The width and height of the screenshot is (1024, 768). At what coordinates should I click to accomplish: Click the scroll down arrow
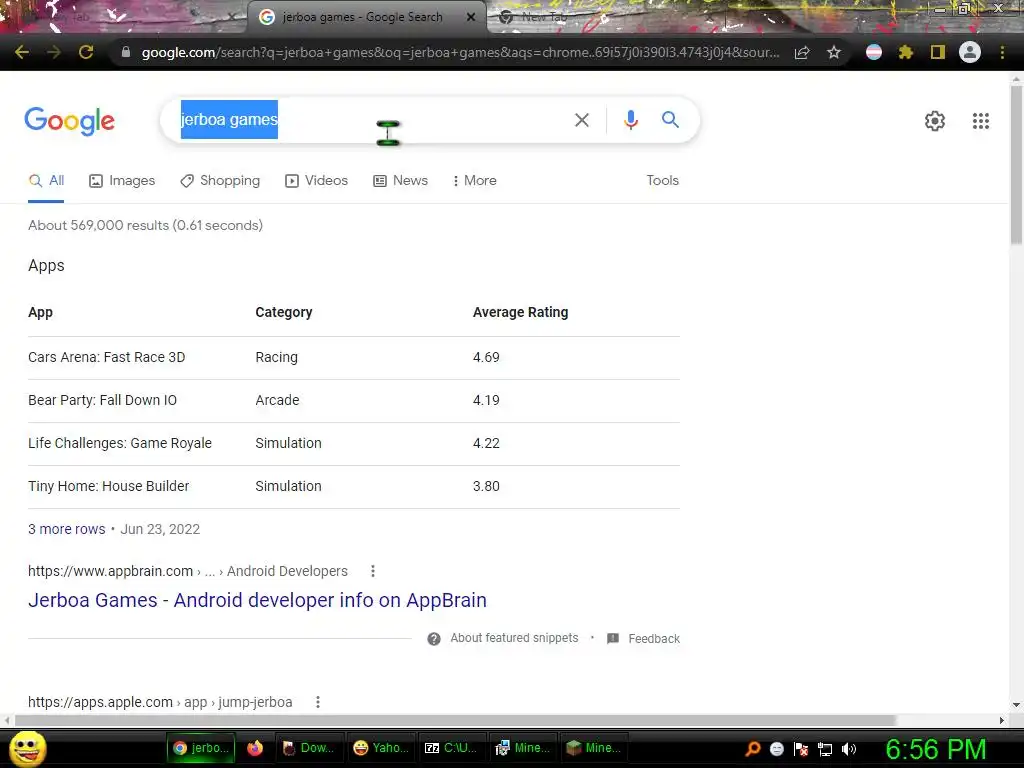coord(1016,705)
